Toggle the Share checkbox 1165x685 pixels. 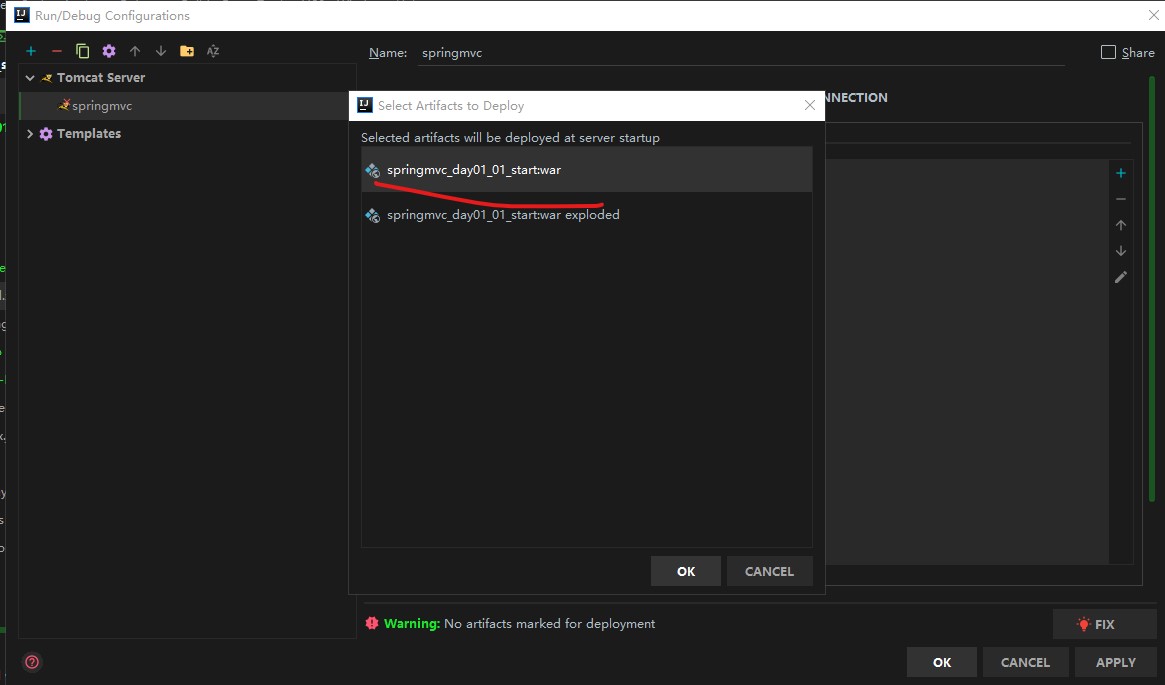[x=1108, y=52]
